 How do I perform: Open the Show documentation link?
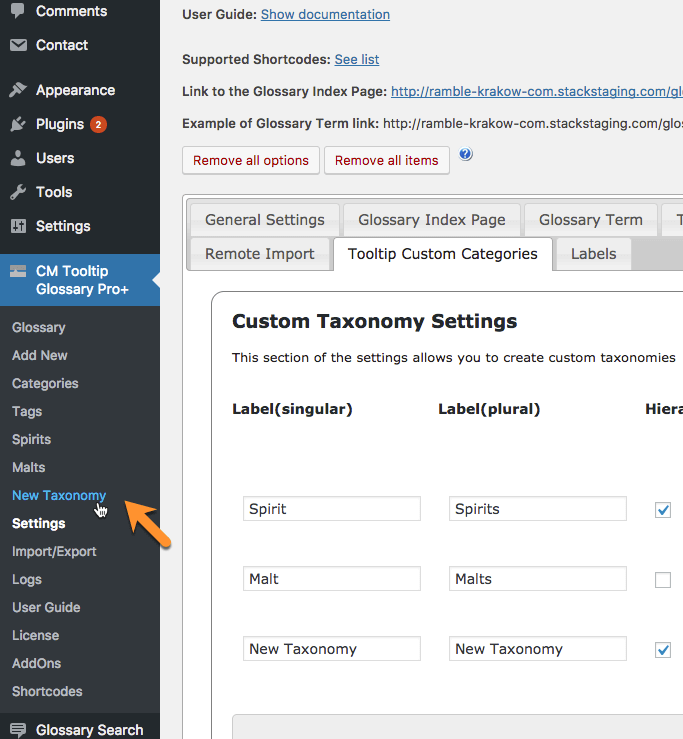click(x=325, y=15)
